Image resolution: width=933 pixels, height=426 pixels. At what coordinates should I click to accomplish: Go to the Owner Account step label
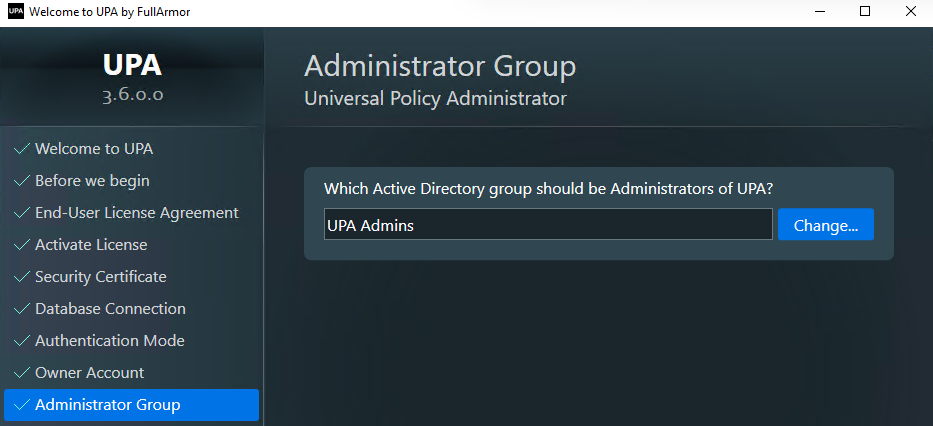click(89, 373)
